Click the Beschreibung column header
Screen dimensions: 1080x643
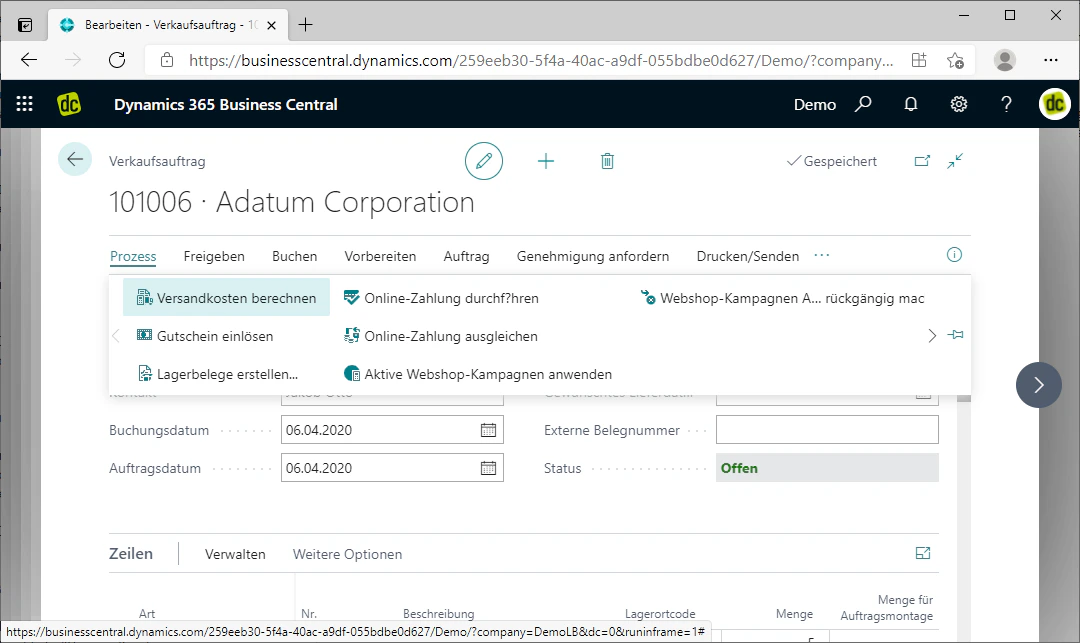point(439,613)
